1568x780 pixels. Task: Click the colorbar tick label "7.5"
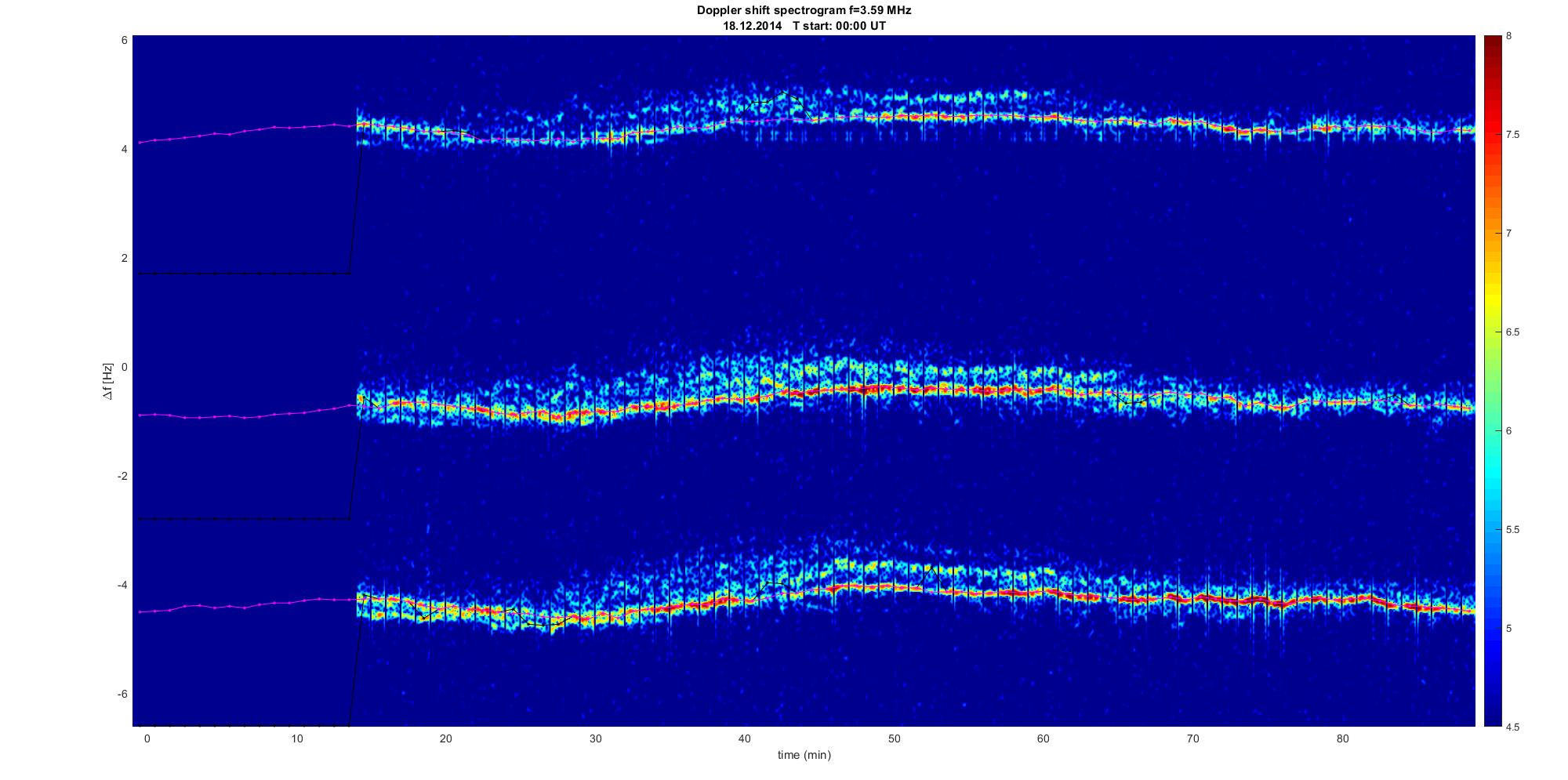1512,135
